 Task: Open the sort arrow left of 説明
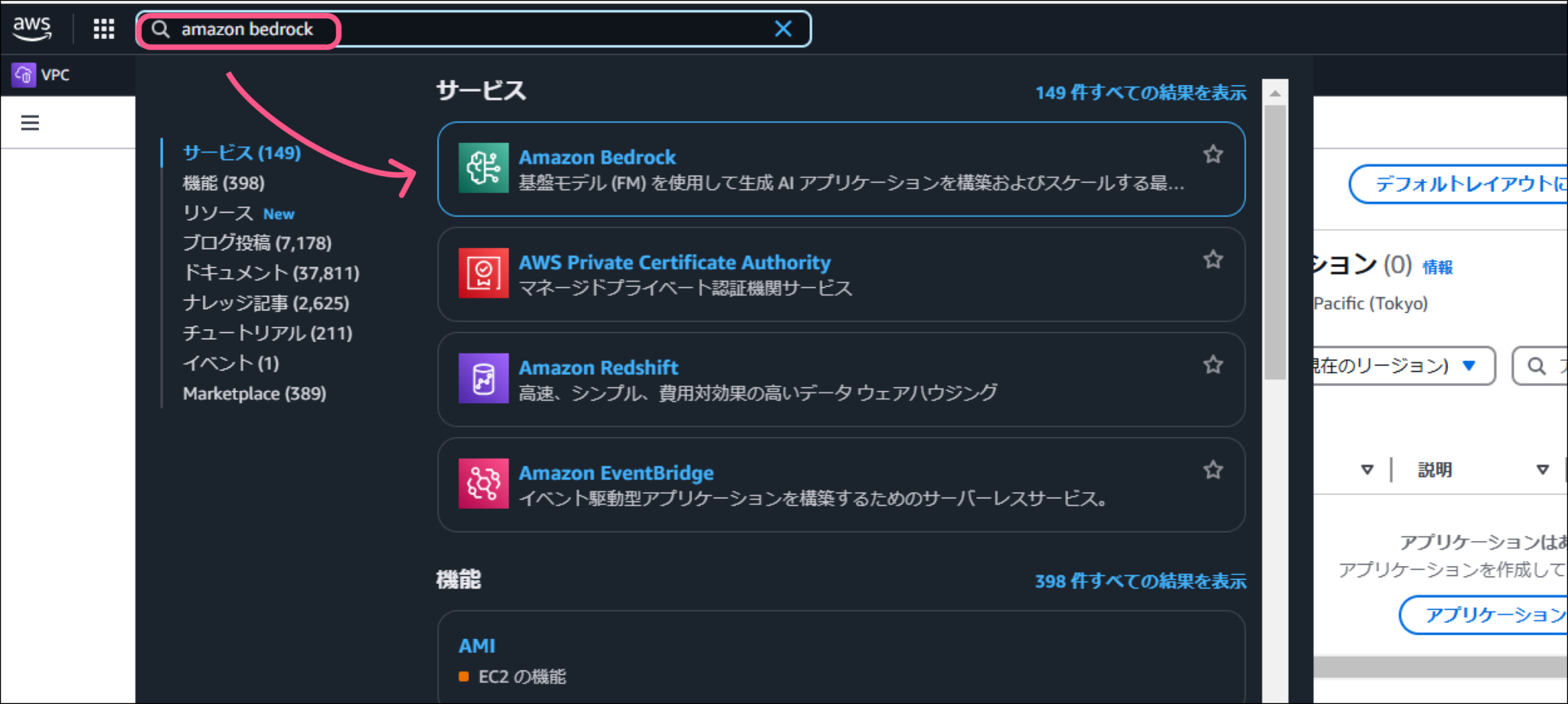[1368, 469]
